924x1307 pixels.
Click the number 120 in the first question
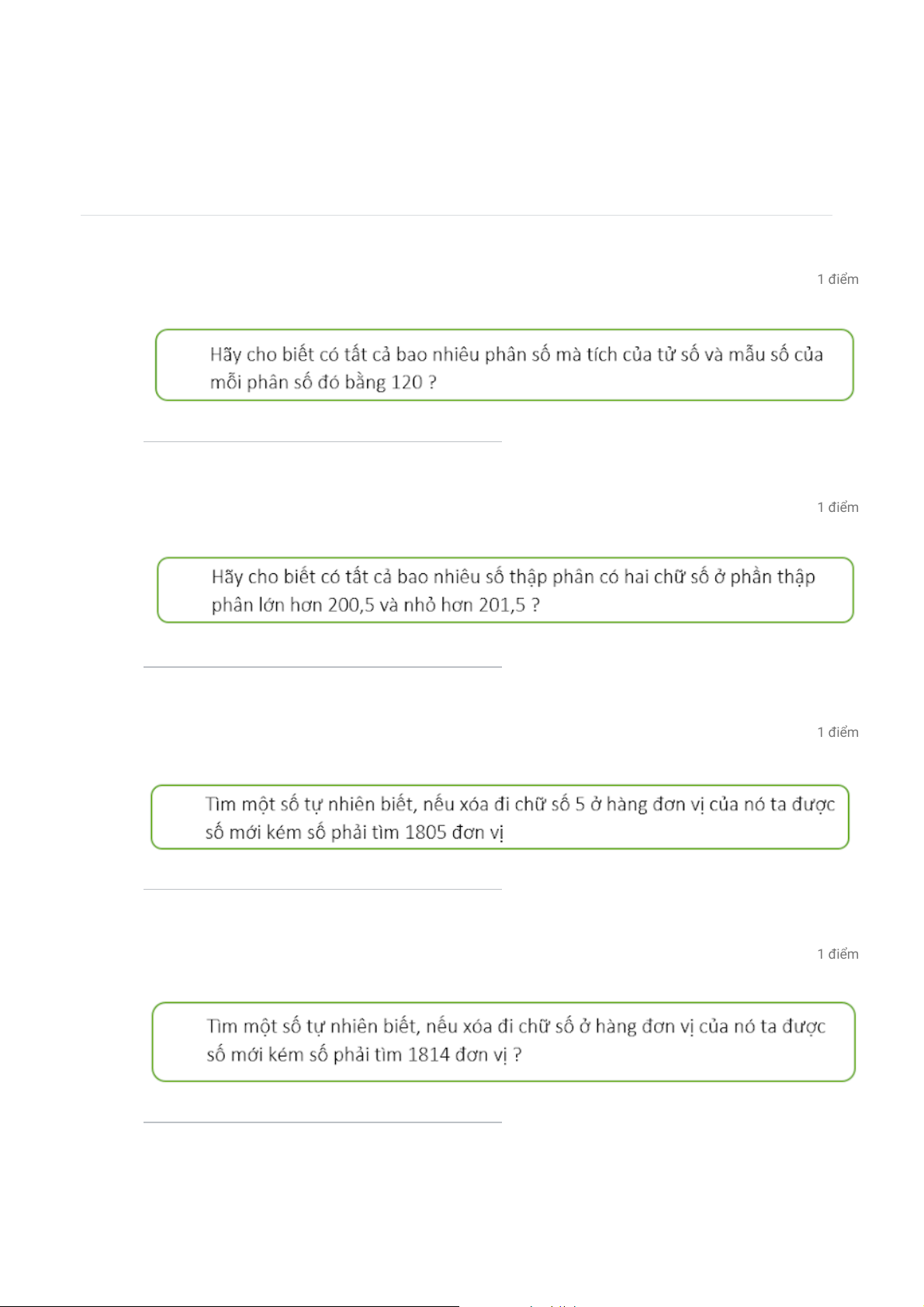[407, 382]
